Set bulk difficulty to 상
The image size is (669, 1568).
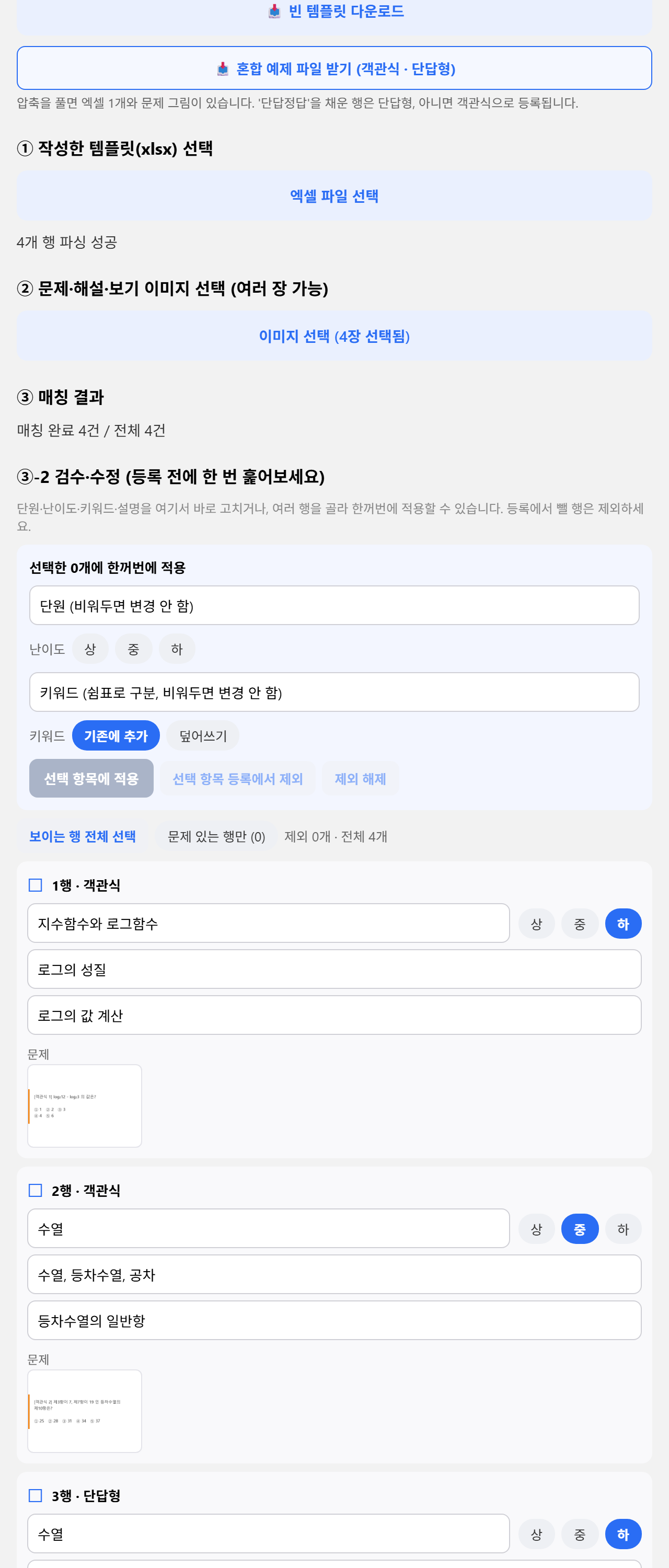pos(90,649)
